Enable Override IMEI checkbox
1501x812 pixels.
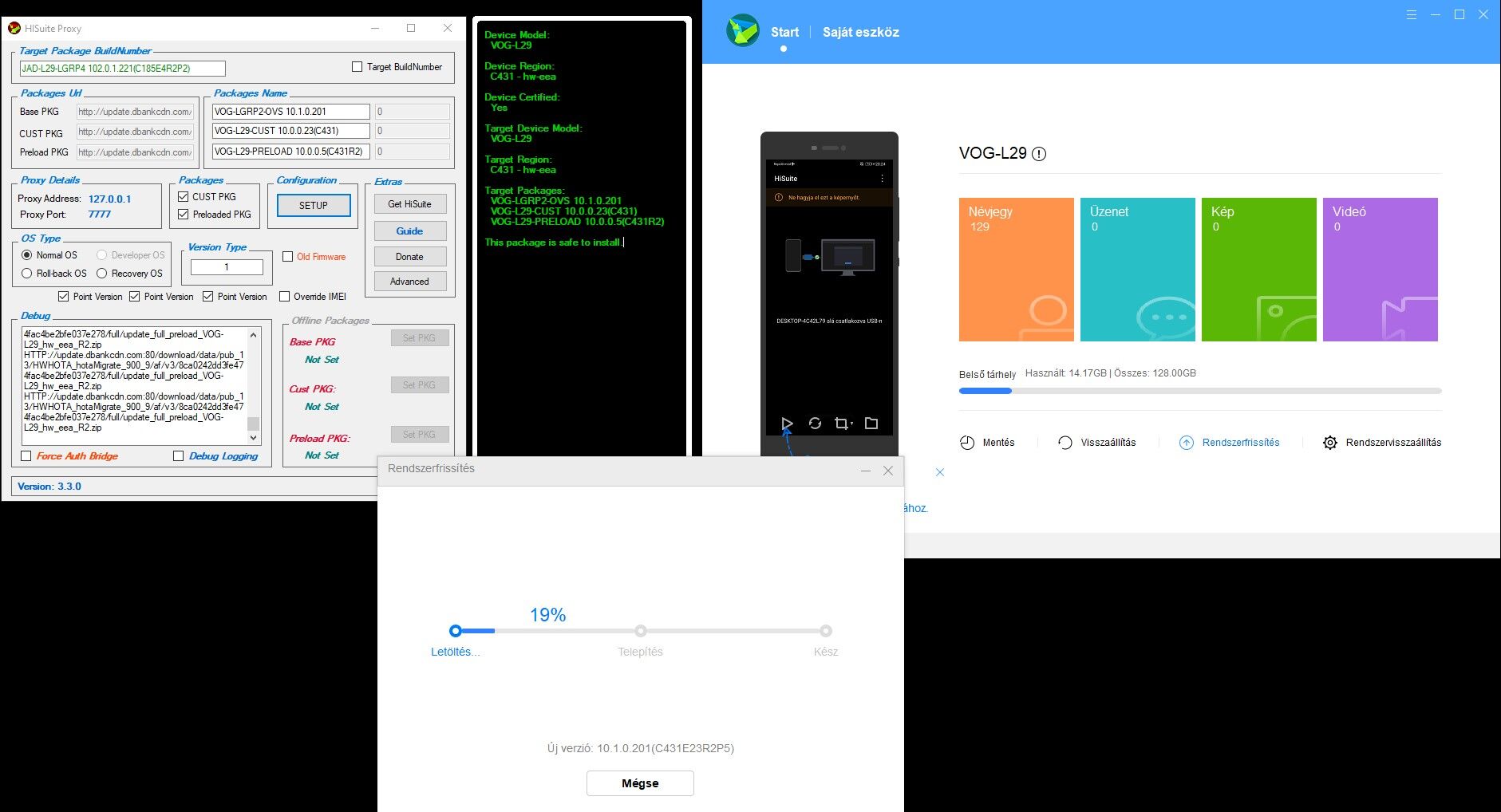pyautogui.click(x=285, y=297)
